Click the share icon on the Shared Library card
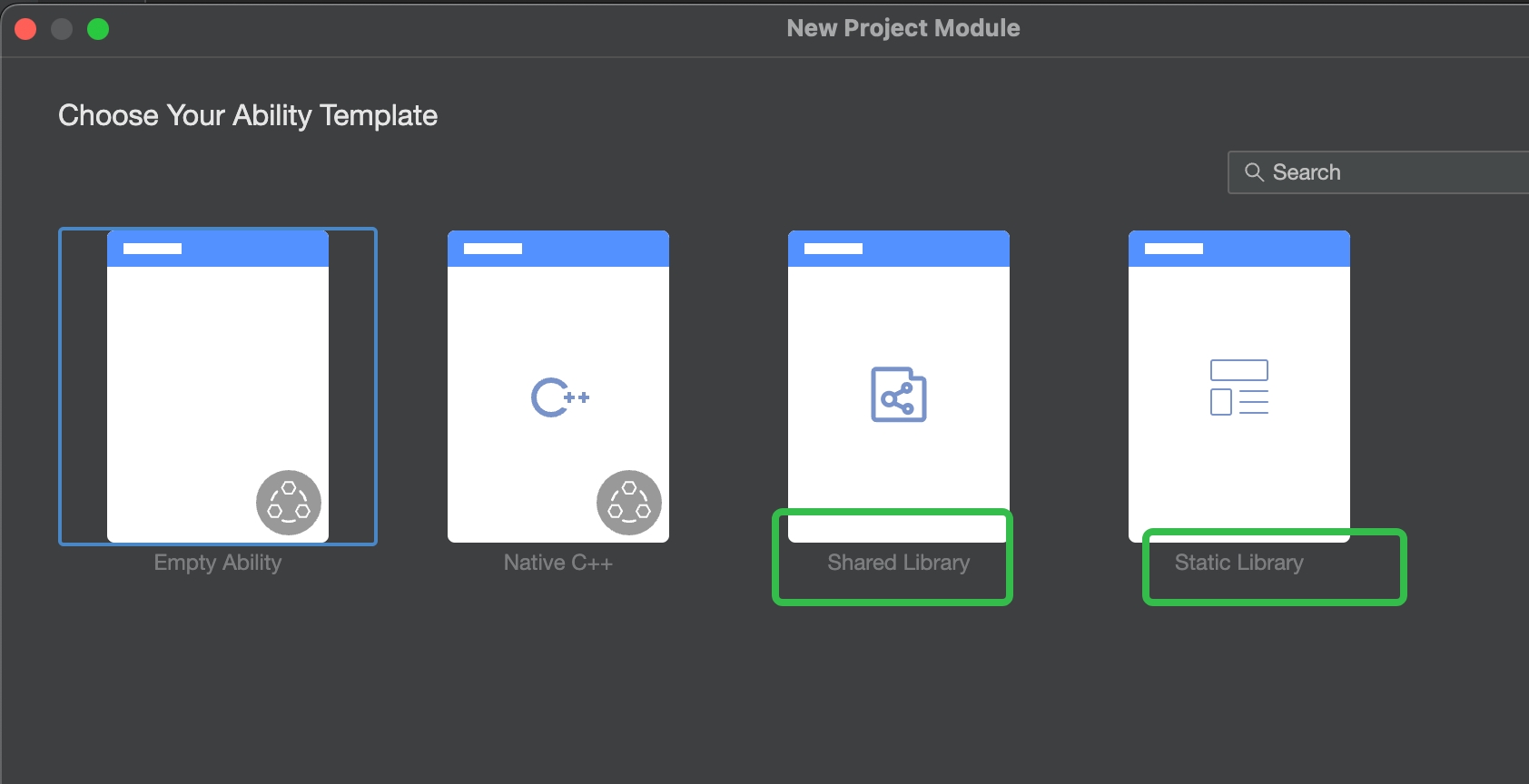Viewport: 1529px width, 784px height. pyautogui.click(x=899, y=395)
